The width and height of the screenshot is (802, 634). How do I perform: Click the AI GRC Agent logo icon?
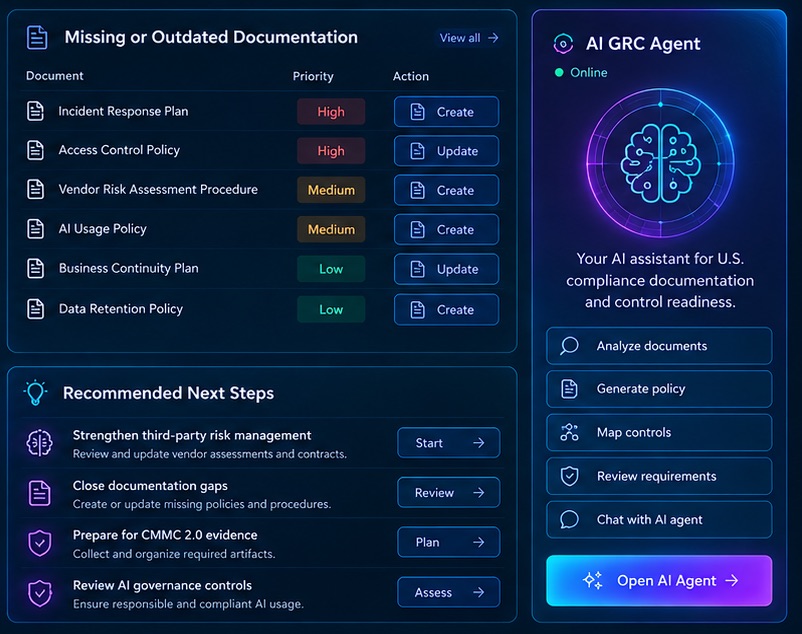(563, 44)
